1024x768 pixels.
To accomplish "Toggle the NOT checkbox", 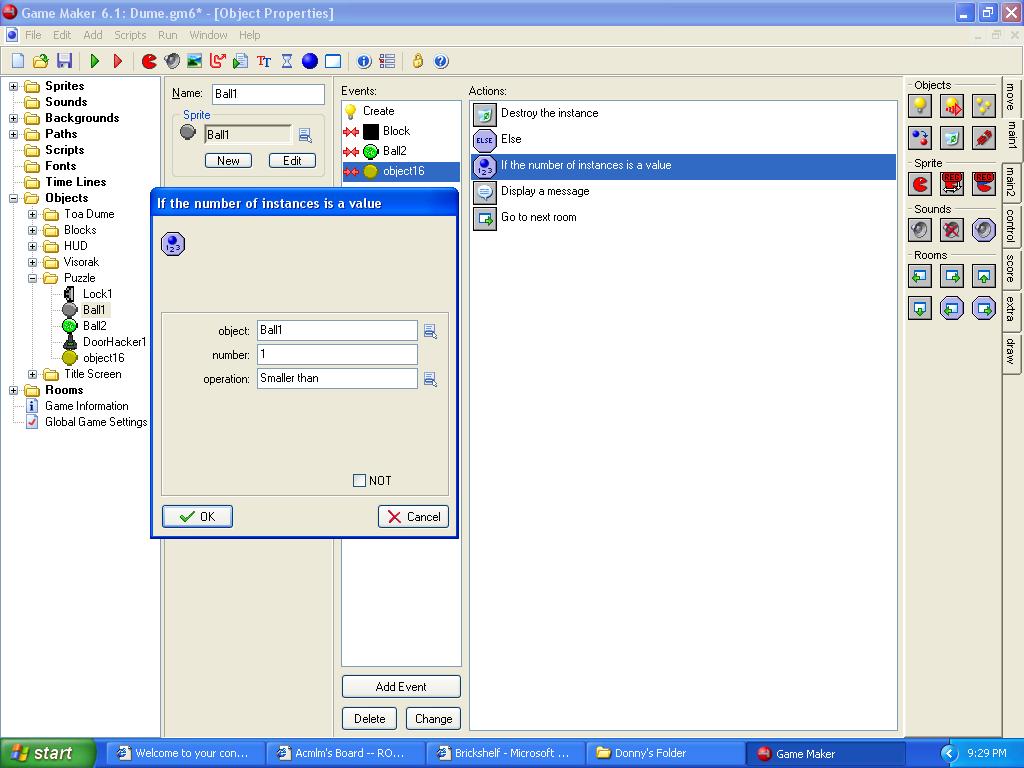I will [x=360, y=481].
